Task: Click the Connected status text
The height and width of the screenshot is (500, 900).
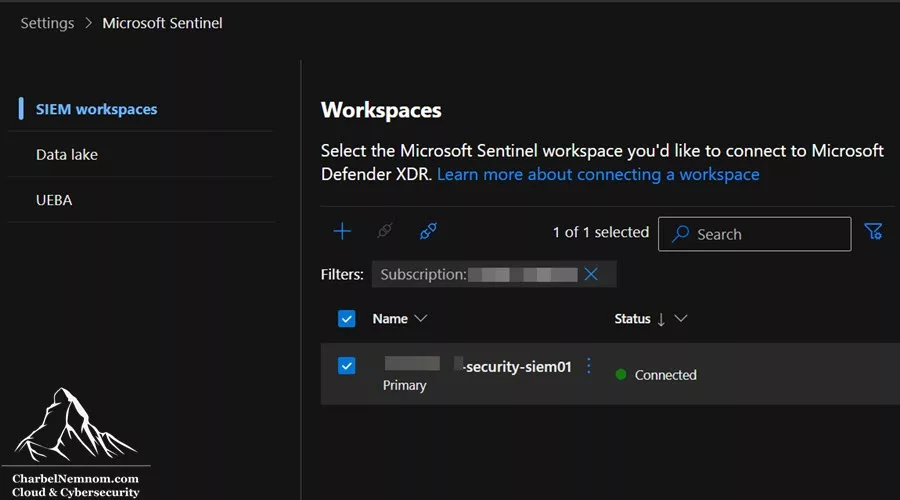Action: 665,375
